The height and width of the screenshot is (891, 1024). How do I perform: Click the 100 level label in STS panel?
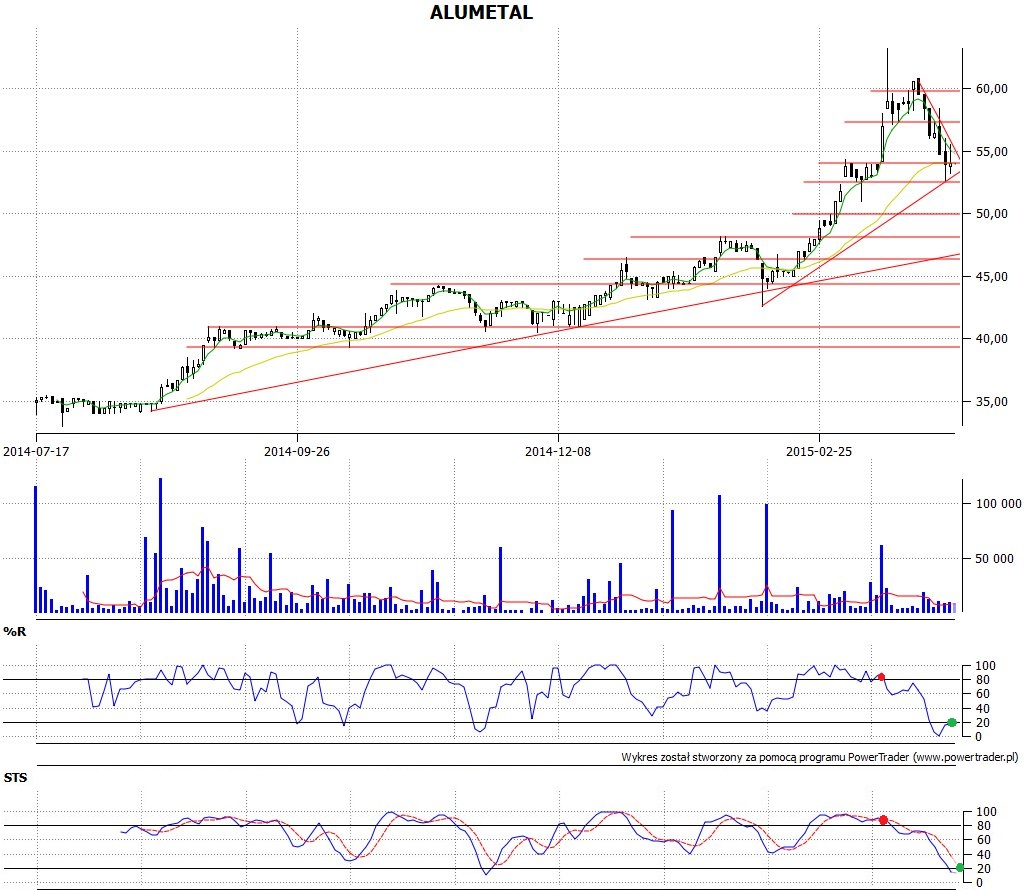point(985,812)
